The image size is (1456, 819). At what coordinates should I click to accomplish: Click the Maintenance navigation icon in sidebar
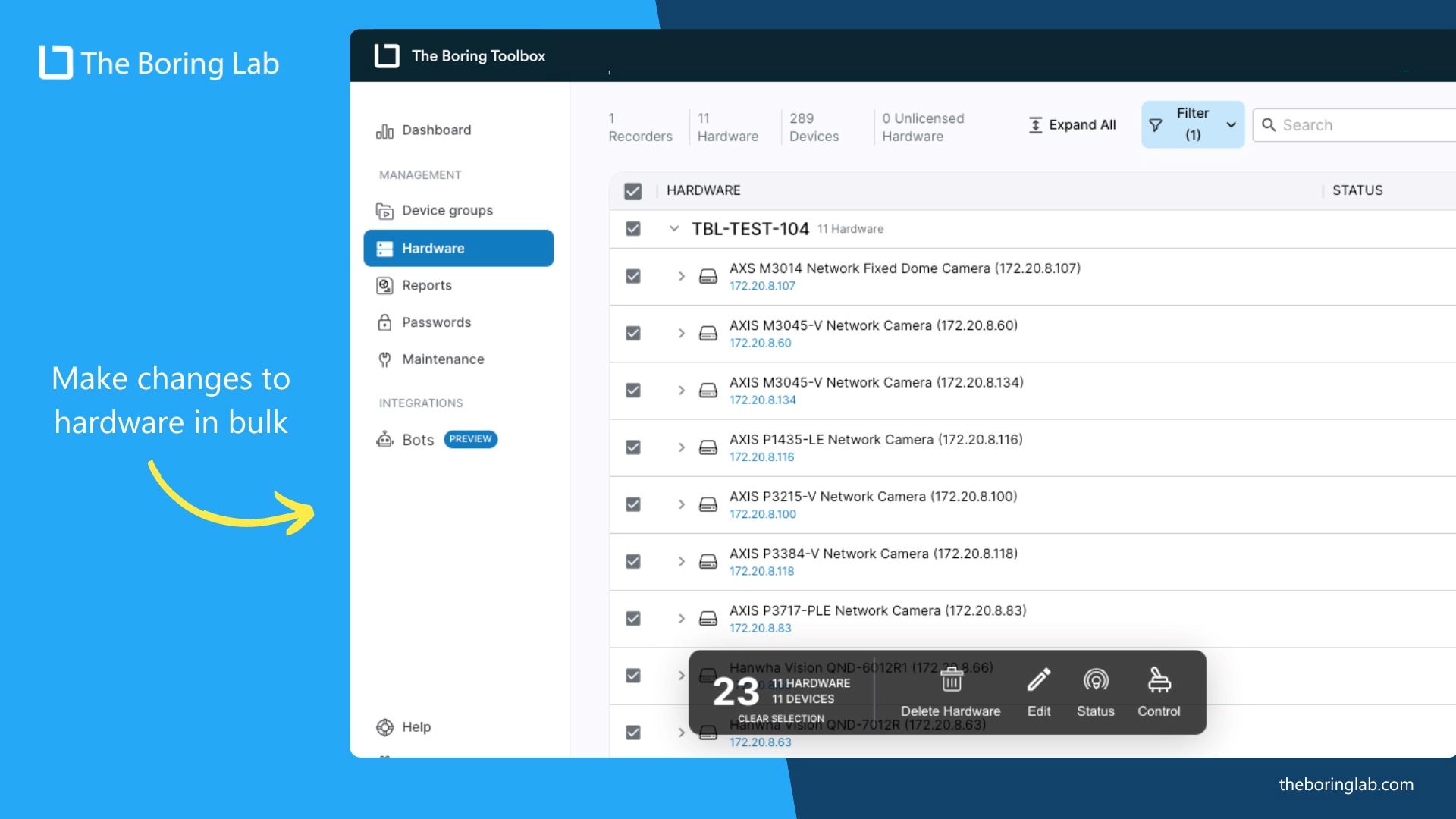click(385, 358)
